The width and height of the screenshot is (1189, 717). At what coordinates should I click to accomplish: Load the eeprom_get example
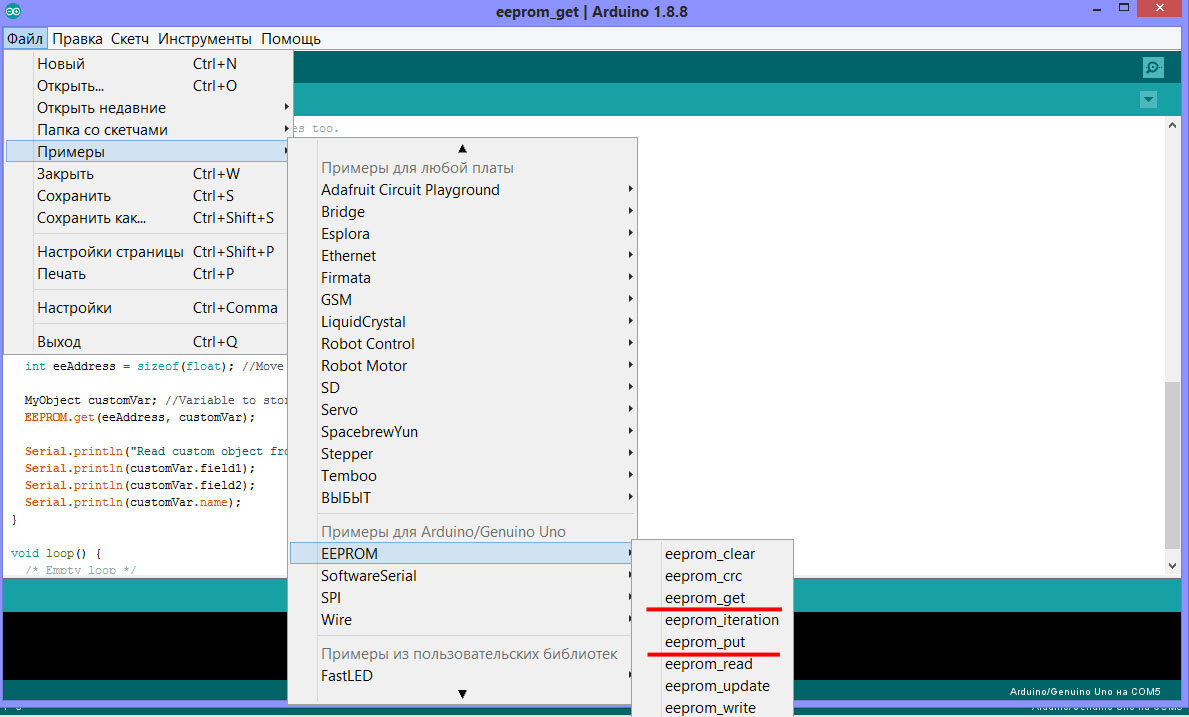click(x=713, y=598)
